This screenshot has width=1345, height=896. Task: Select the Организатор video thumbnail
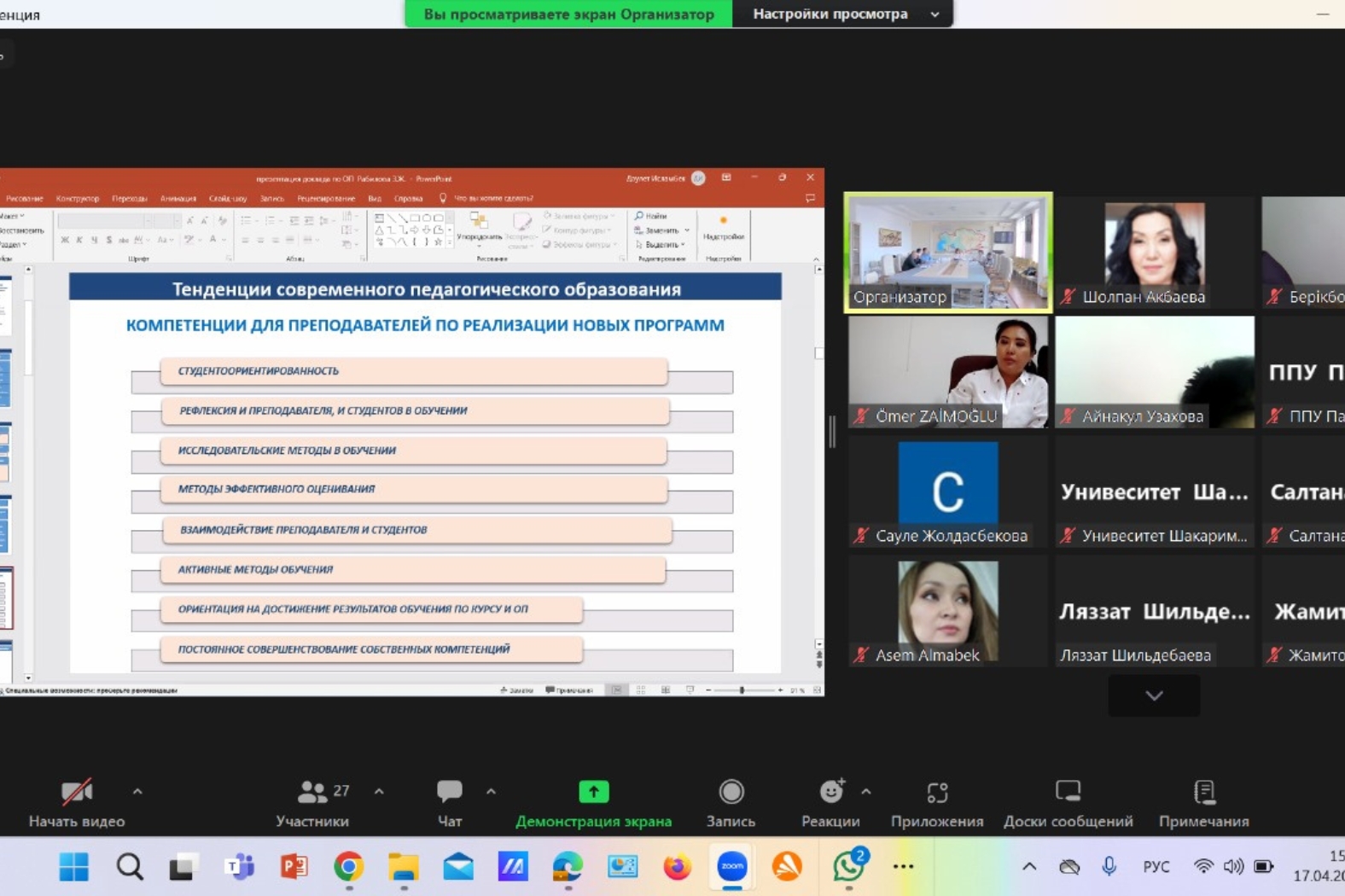[947, 253]
